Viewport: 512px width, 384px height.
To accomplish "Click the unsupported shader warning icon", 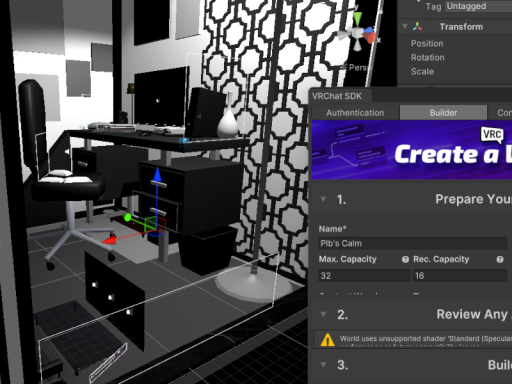I will pyautogui.click(x=327, y=340).
